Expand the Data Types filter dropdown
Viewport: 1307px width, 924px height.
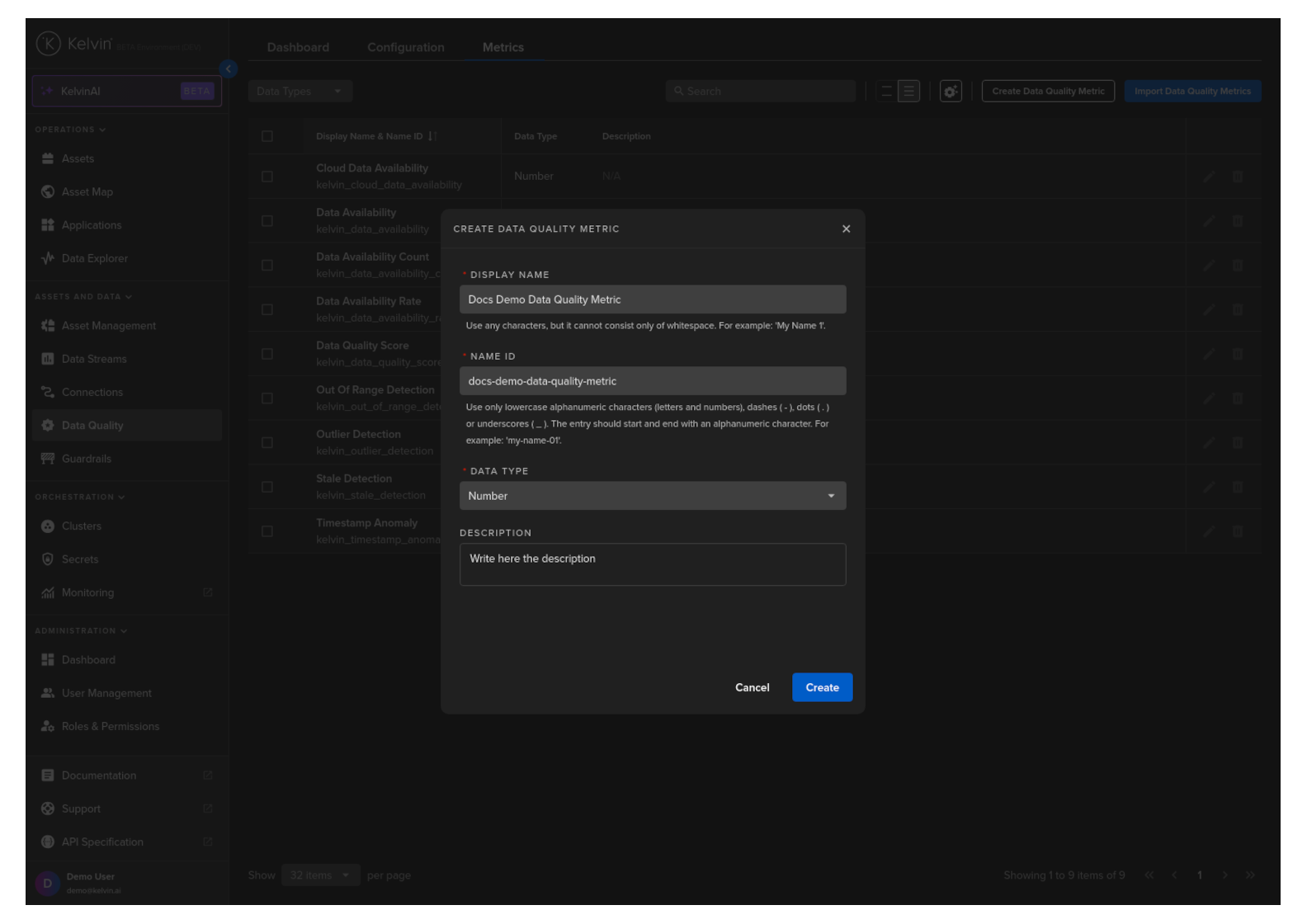click(300, 92)
